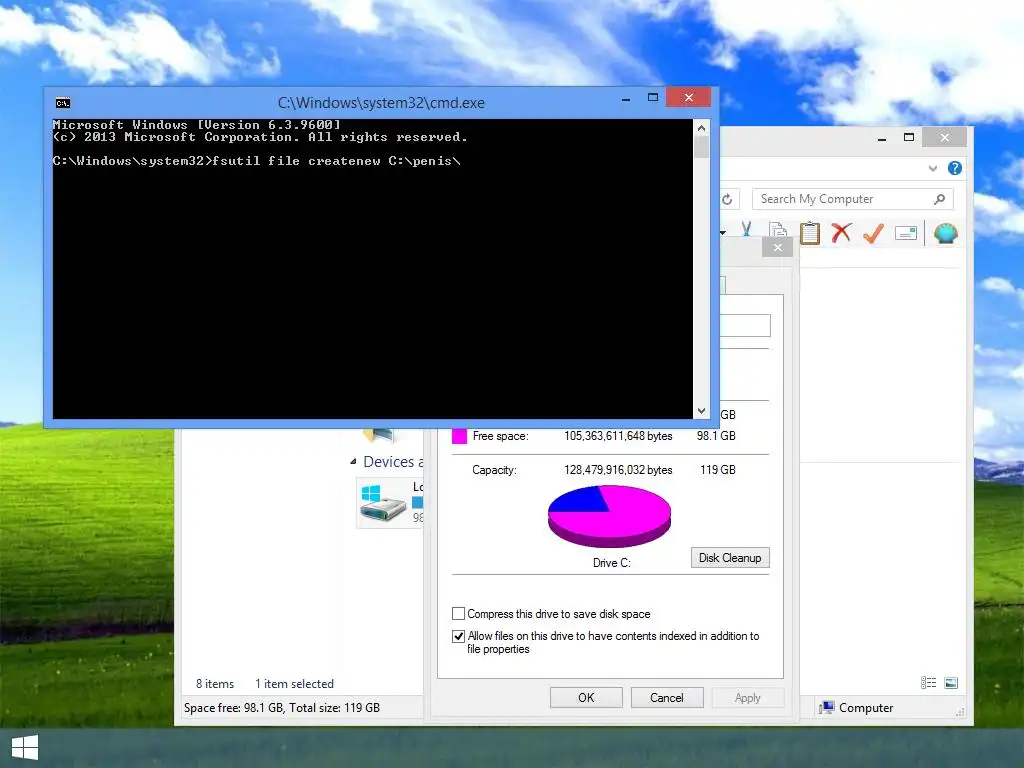Screen dimensions: 1024x768
Task: Click the 8 items status text
Action: (x=215, y=684)
